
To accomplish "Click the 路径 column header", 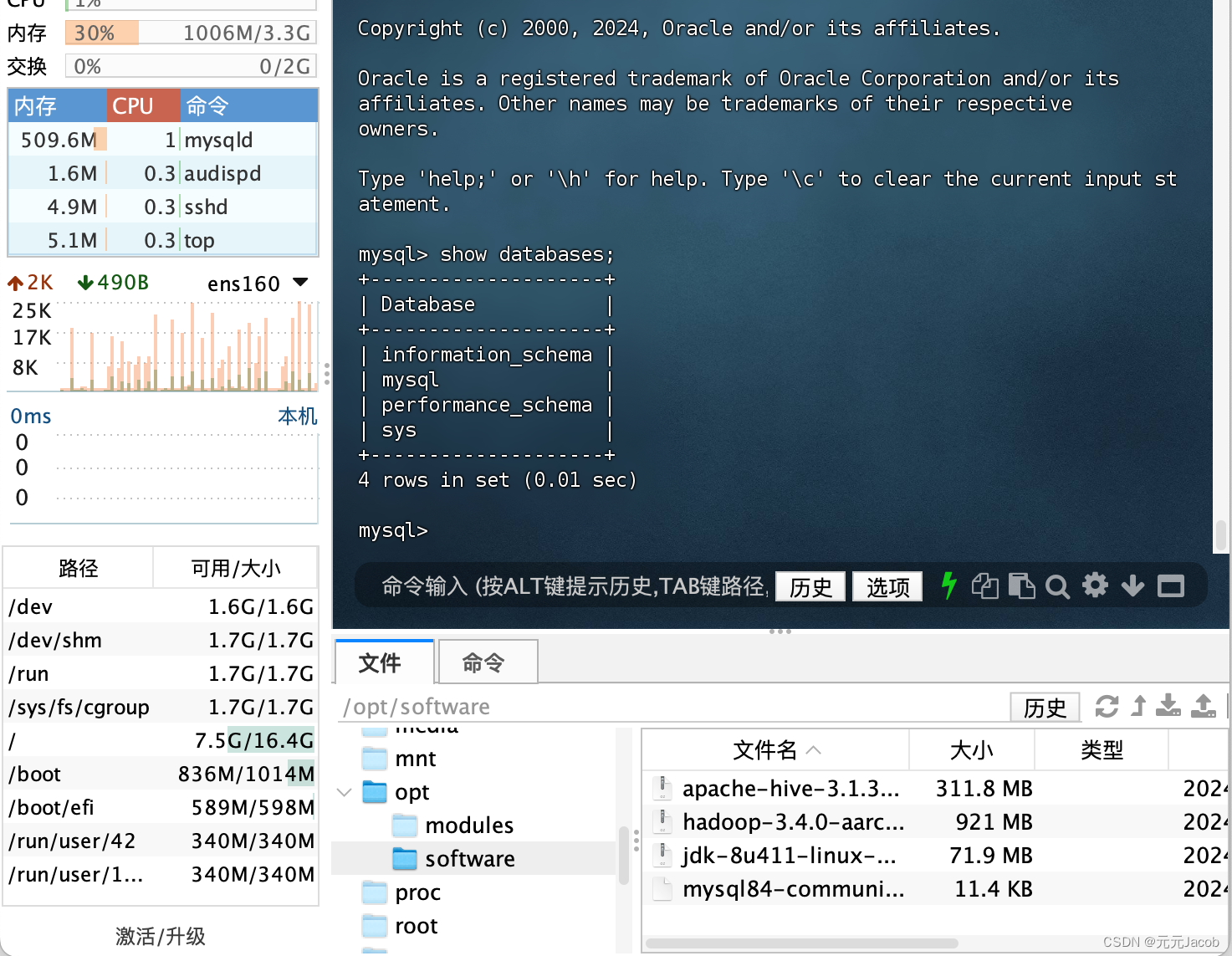I will point(79,568).
